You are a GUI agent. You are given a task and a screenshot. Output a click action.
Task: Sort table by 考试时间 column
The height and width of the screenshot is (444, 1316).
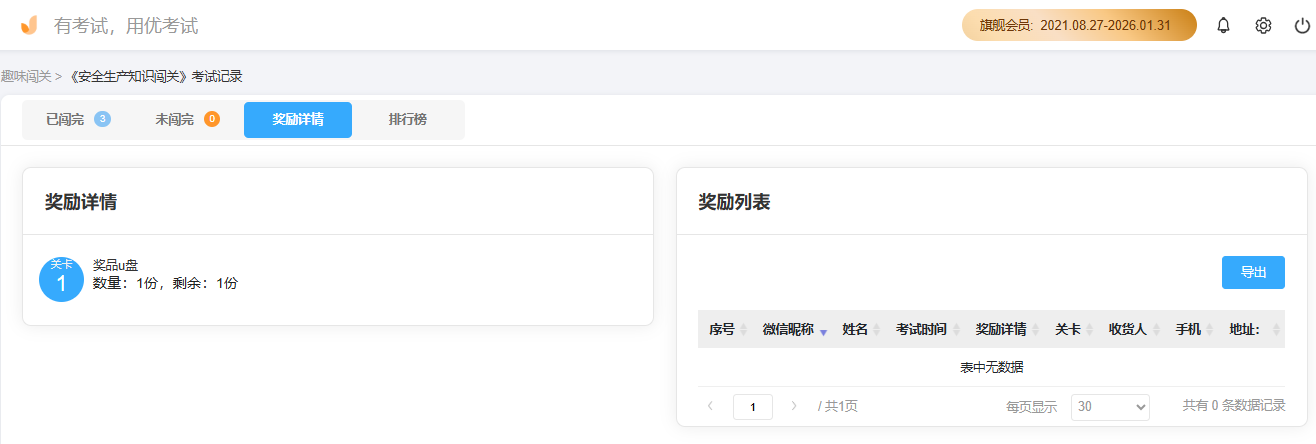coord(925,329)
